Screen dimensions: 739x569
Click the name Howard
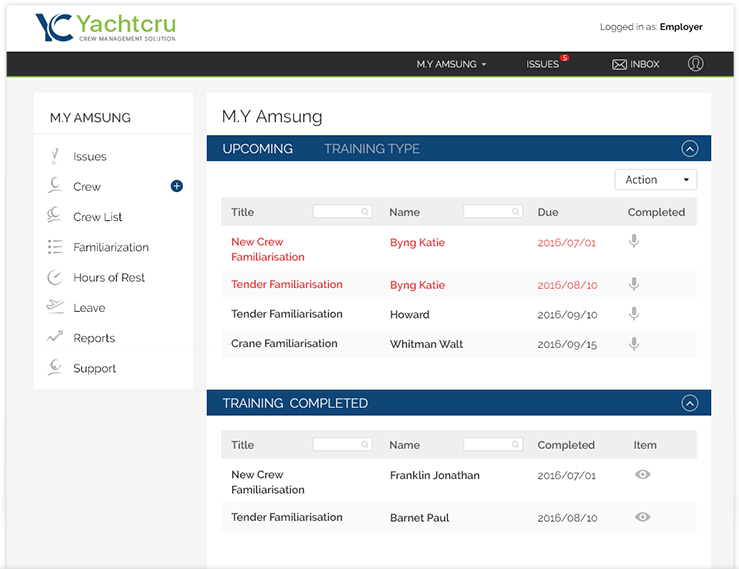[x=410, y=314]
